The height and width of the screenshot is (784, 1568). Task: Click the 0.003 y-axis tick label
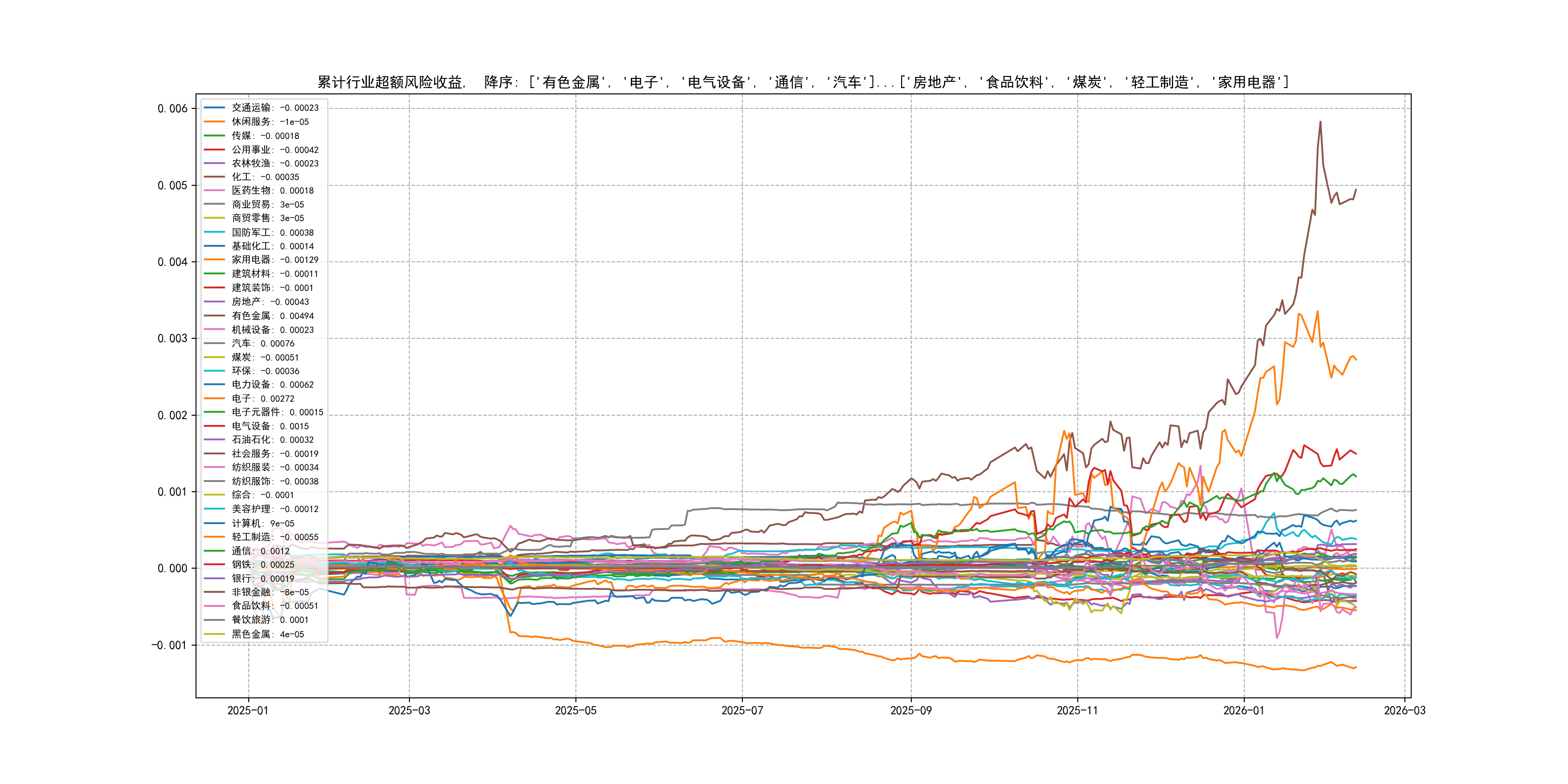point(172,338)
